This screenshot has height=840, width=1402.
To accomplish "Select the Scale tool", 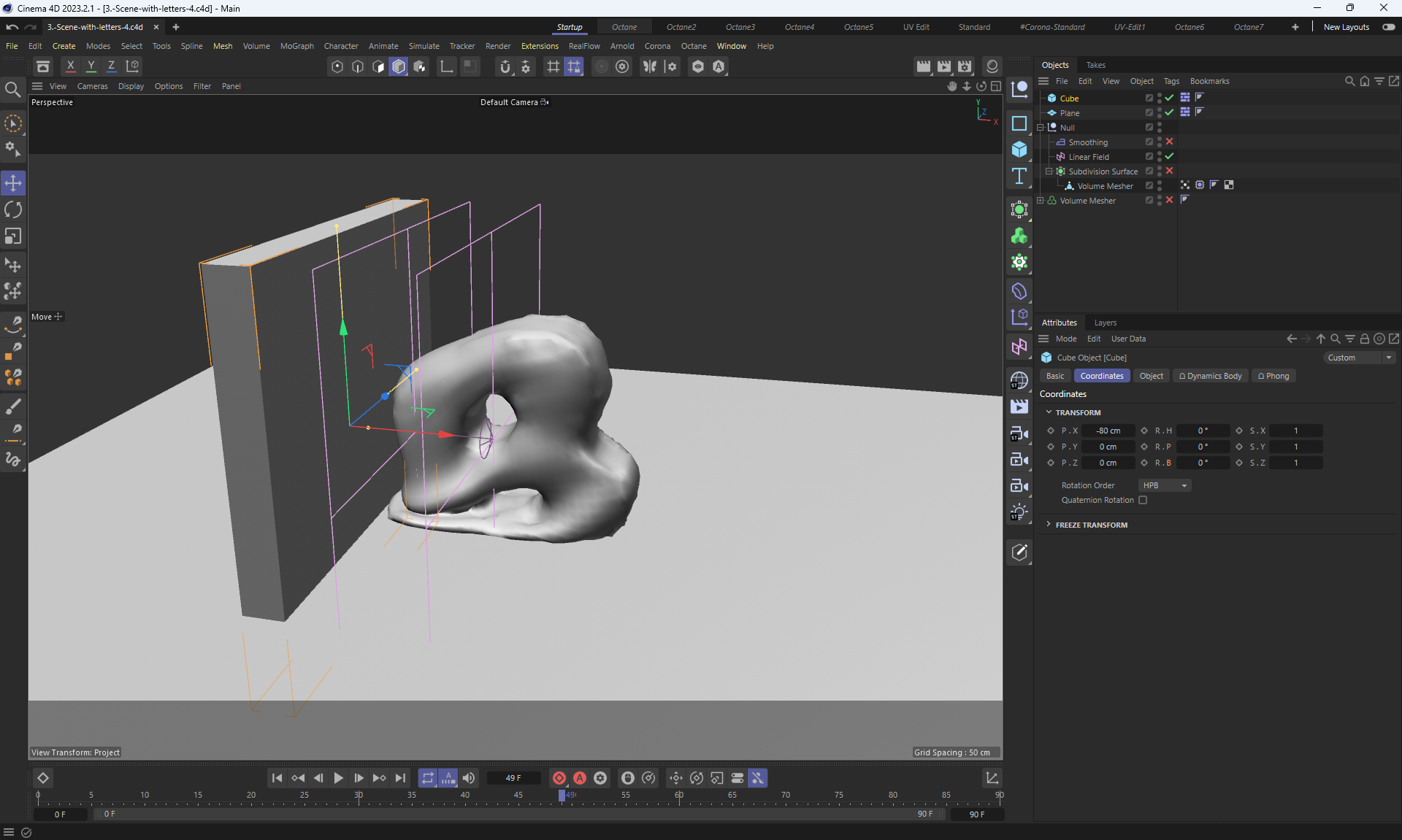I will point(13,236).
